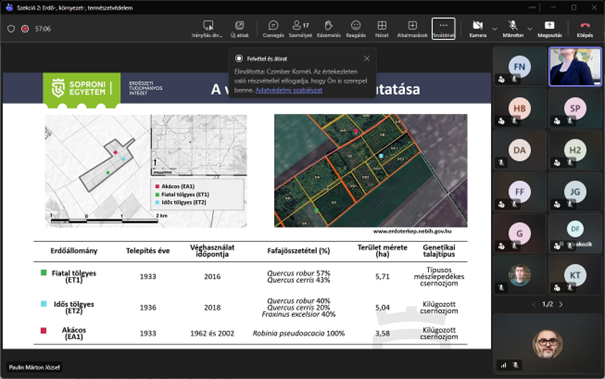The height and width of the screenshot is (379, 605).
Task: Select the DA participant tile
Action: tap(519, 150)
